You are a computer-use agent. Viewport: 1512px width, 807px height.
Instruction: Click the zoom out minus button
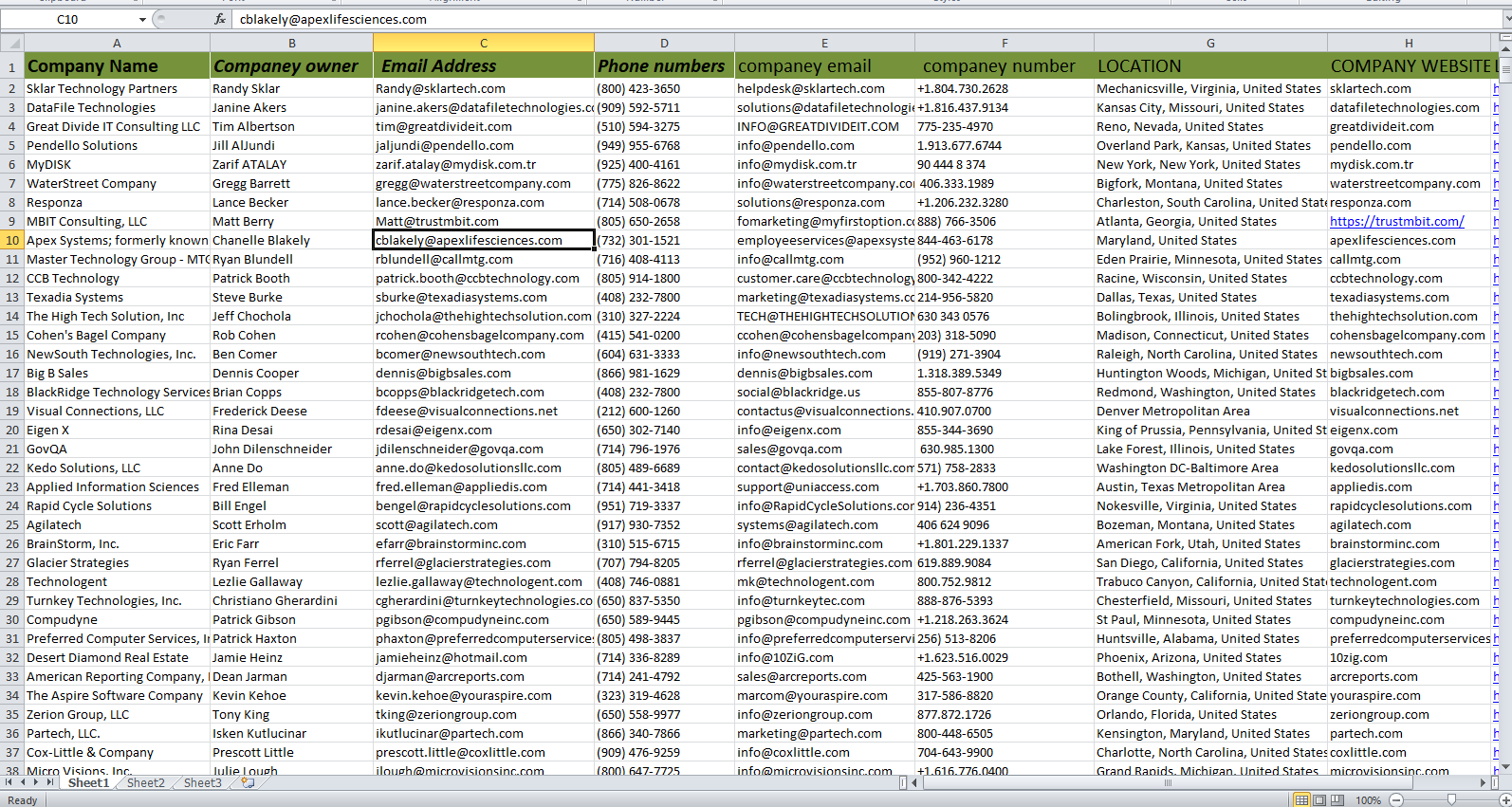coord(1395,800)
